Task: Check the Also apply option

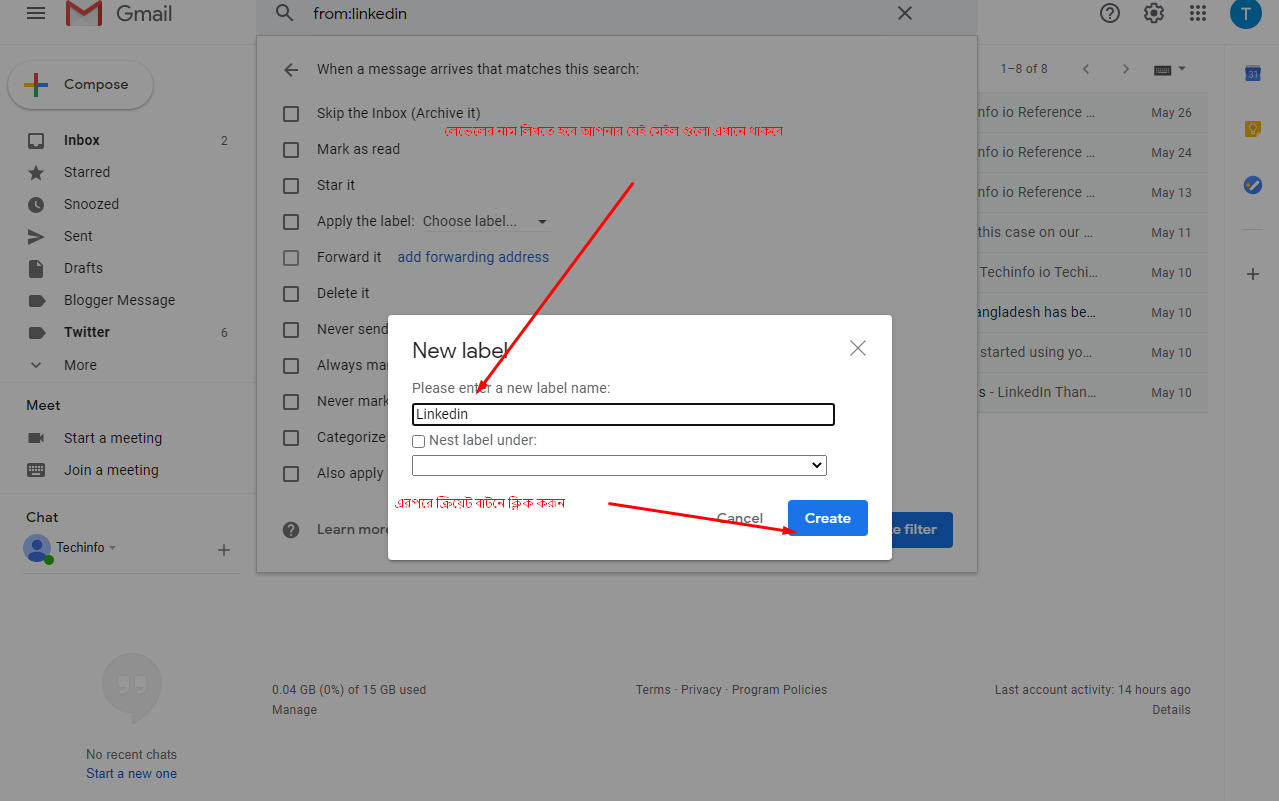Action: coord(291,474)
